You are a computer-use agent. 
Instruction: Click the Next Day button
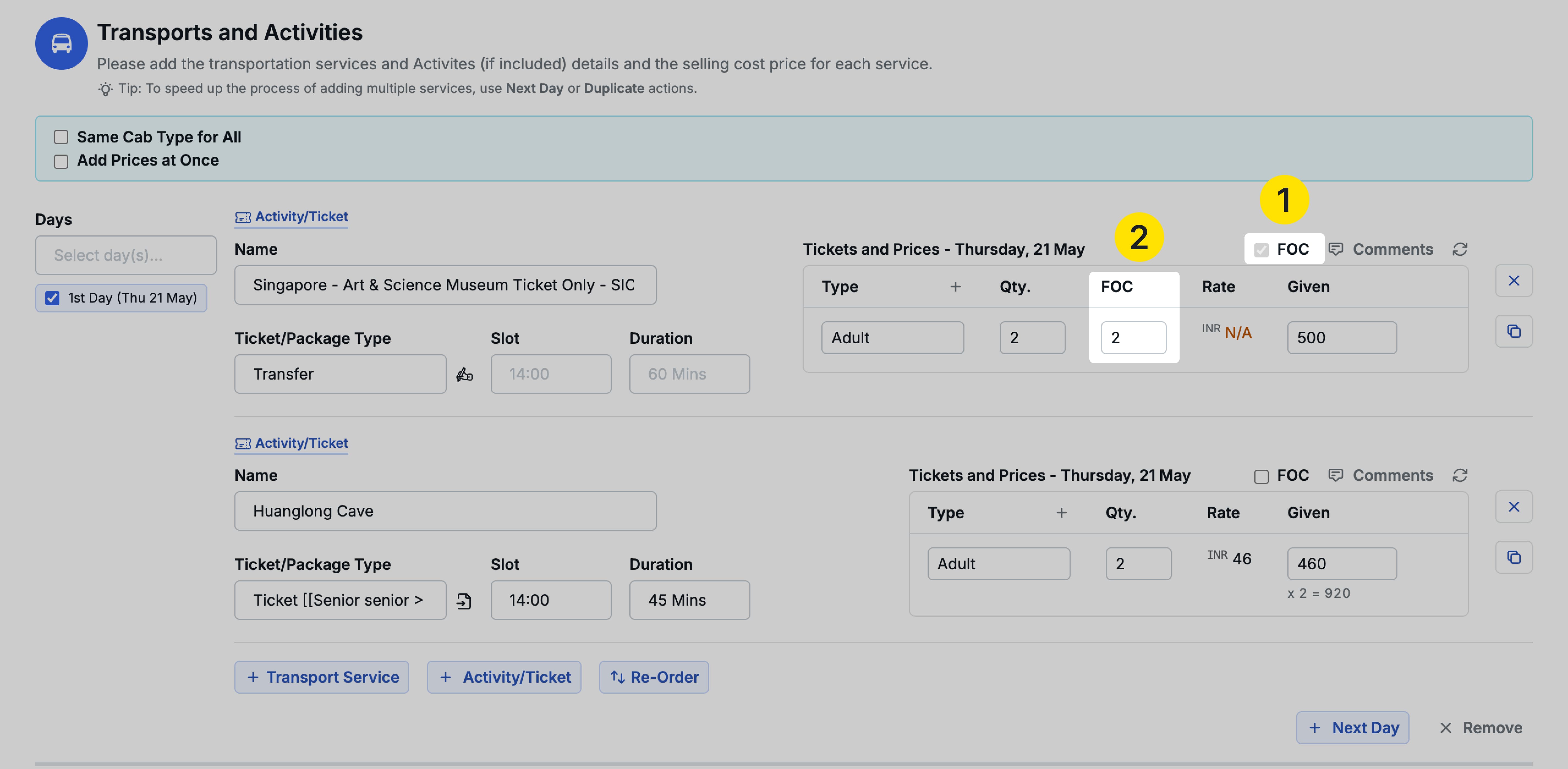(x=1353, y=728)
